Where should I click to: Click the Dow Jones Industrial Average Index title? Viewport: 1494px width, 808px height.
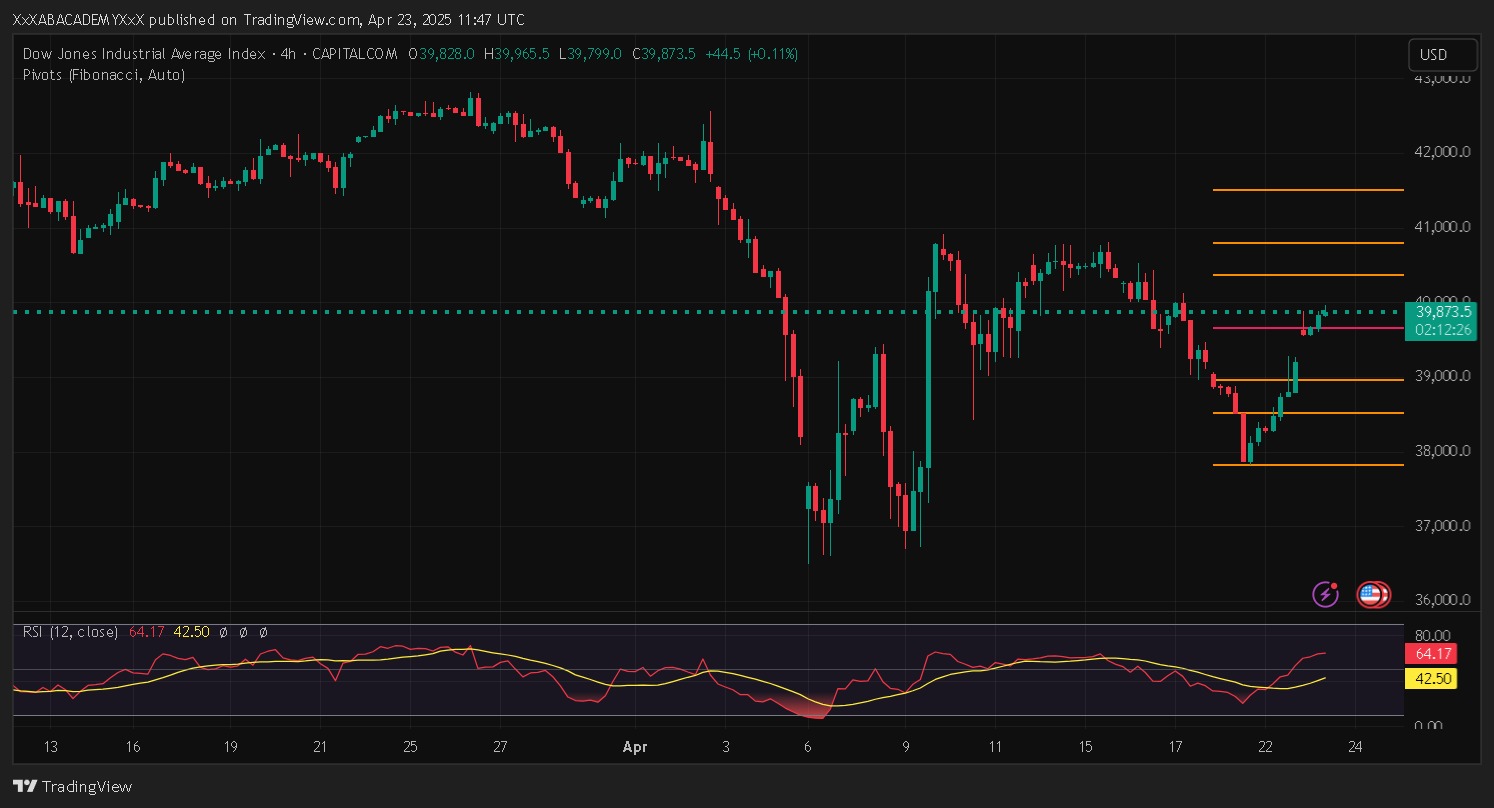pos(144,54)
